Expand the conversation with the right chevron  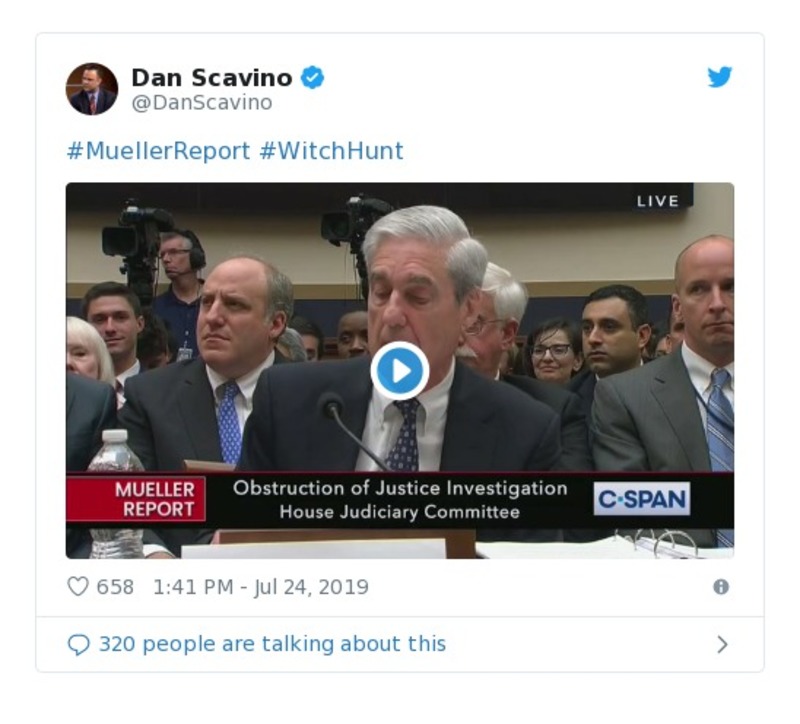[x=722, y=645]
